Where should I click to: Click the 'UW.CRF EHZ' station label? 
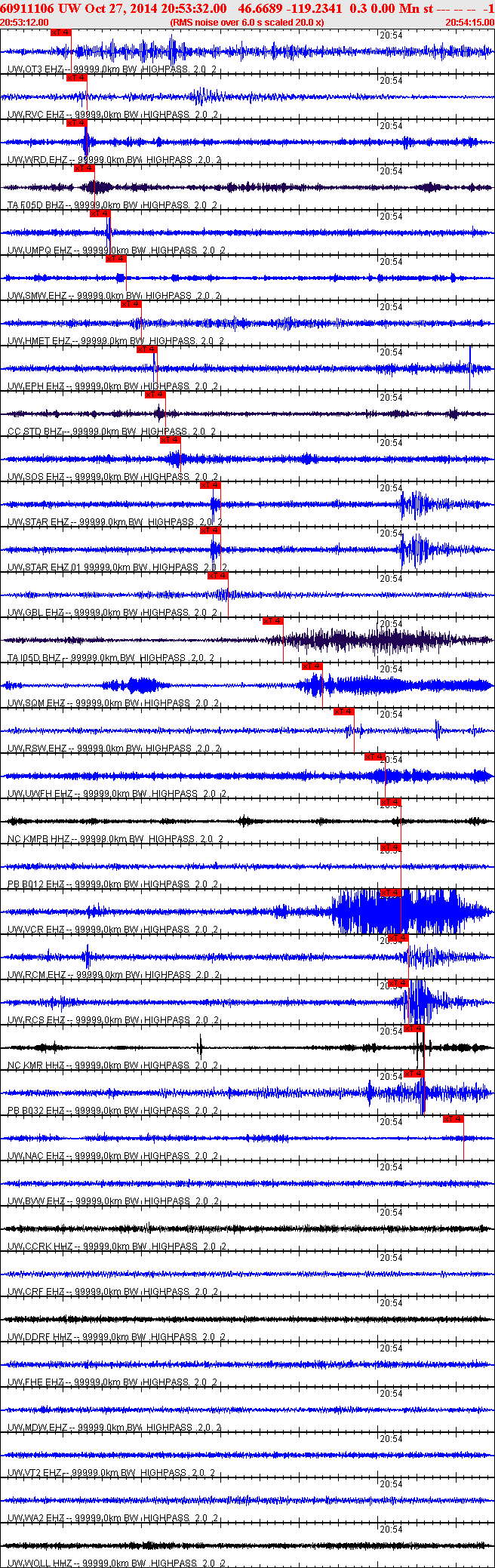(x=36, y=1292)
